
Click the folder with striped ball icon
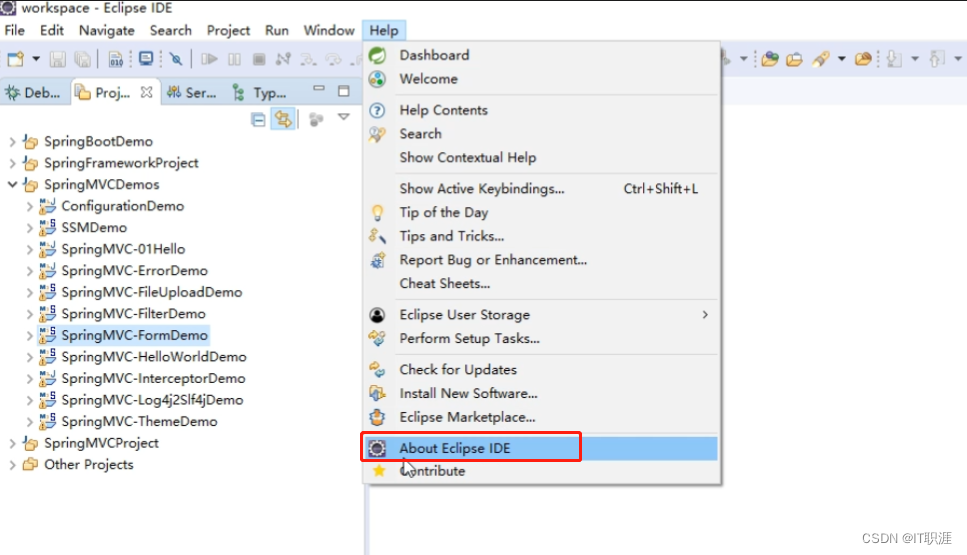[863, 59]
